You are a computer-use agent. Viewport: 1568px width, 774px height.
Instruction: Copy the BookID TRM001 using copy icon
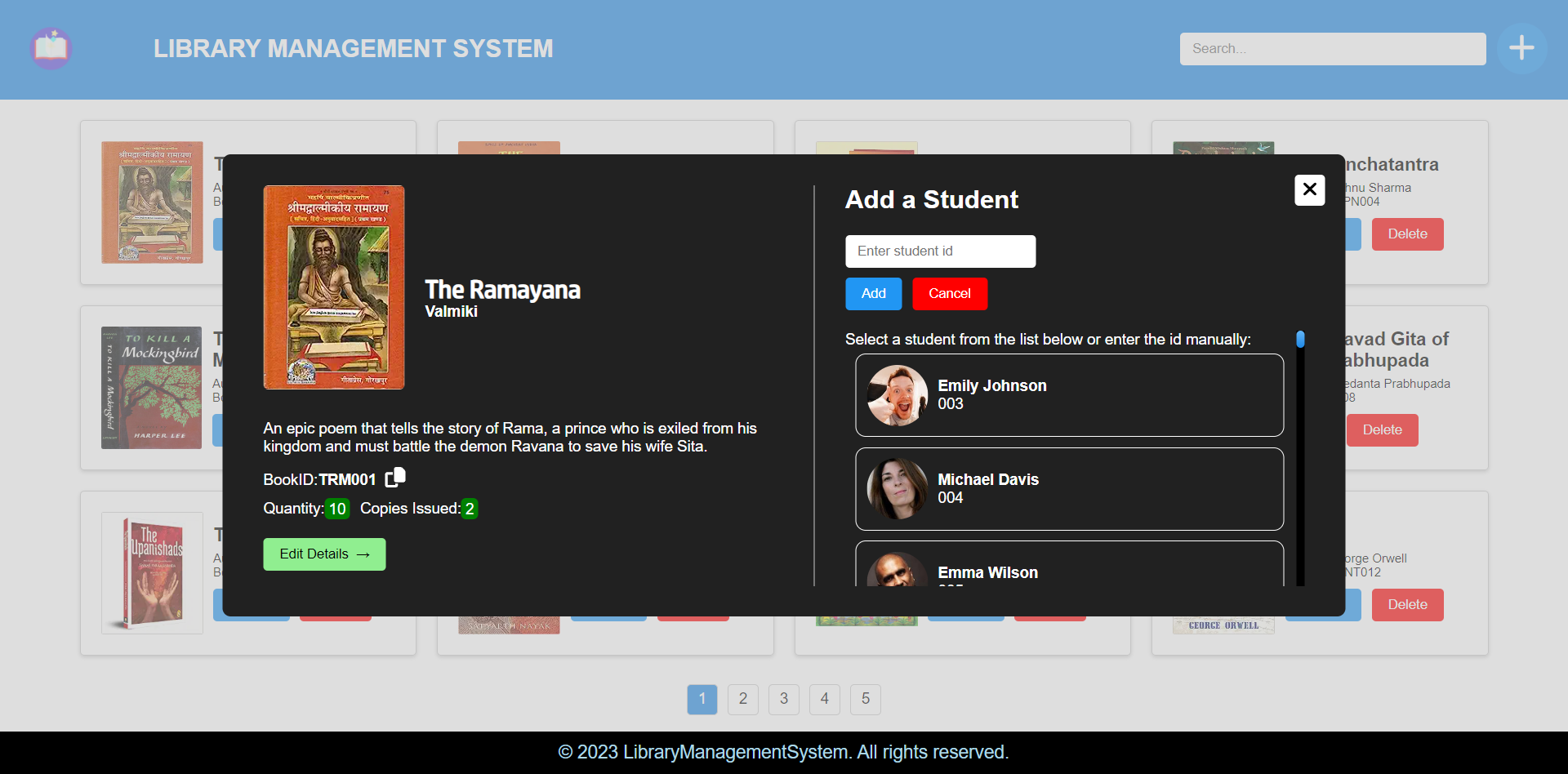395,478
